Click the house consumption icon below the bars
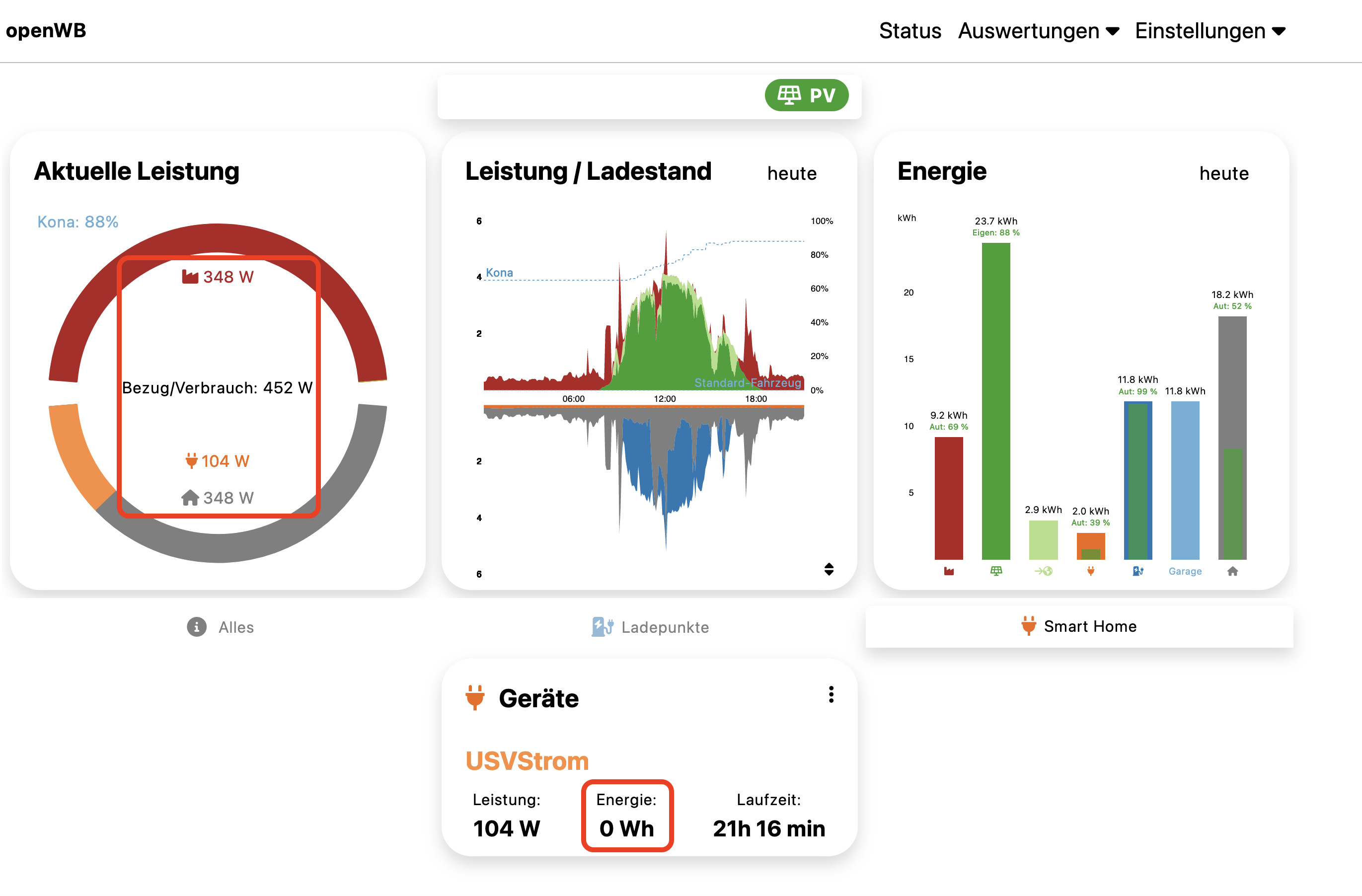The height and width of the screenshot is (896, 1362). [x=1233, y=571]
